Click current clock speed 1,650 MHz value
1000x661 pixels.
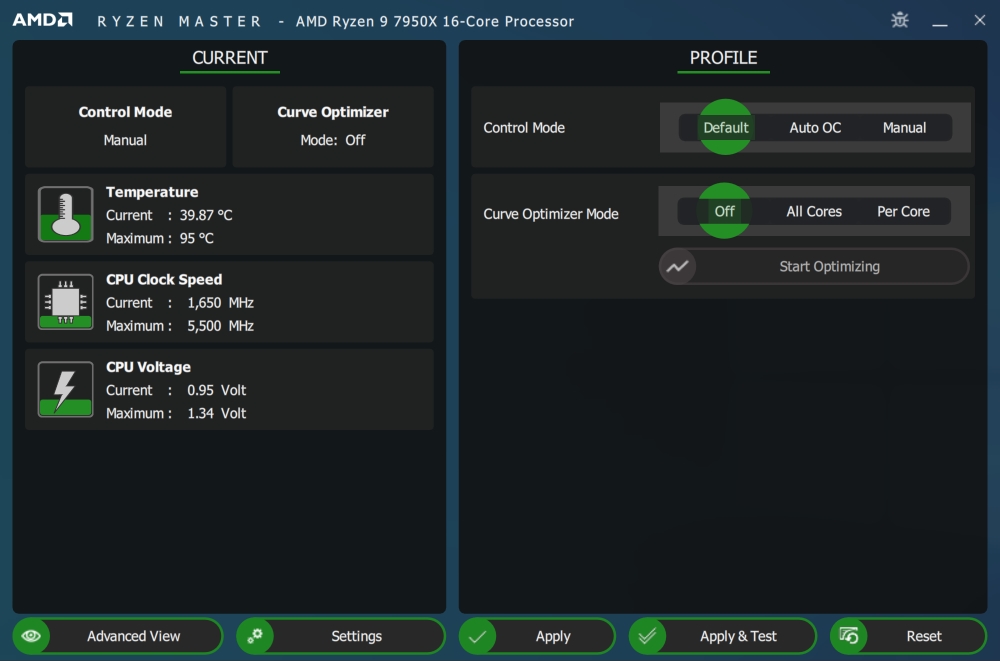coord(221,303)
